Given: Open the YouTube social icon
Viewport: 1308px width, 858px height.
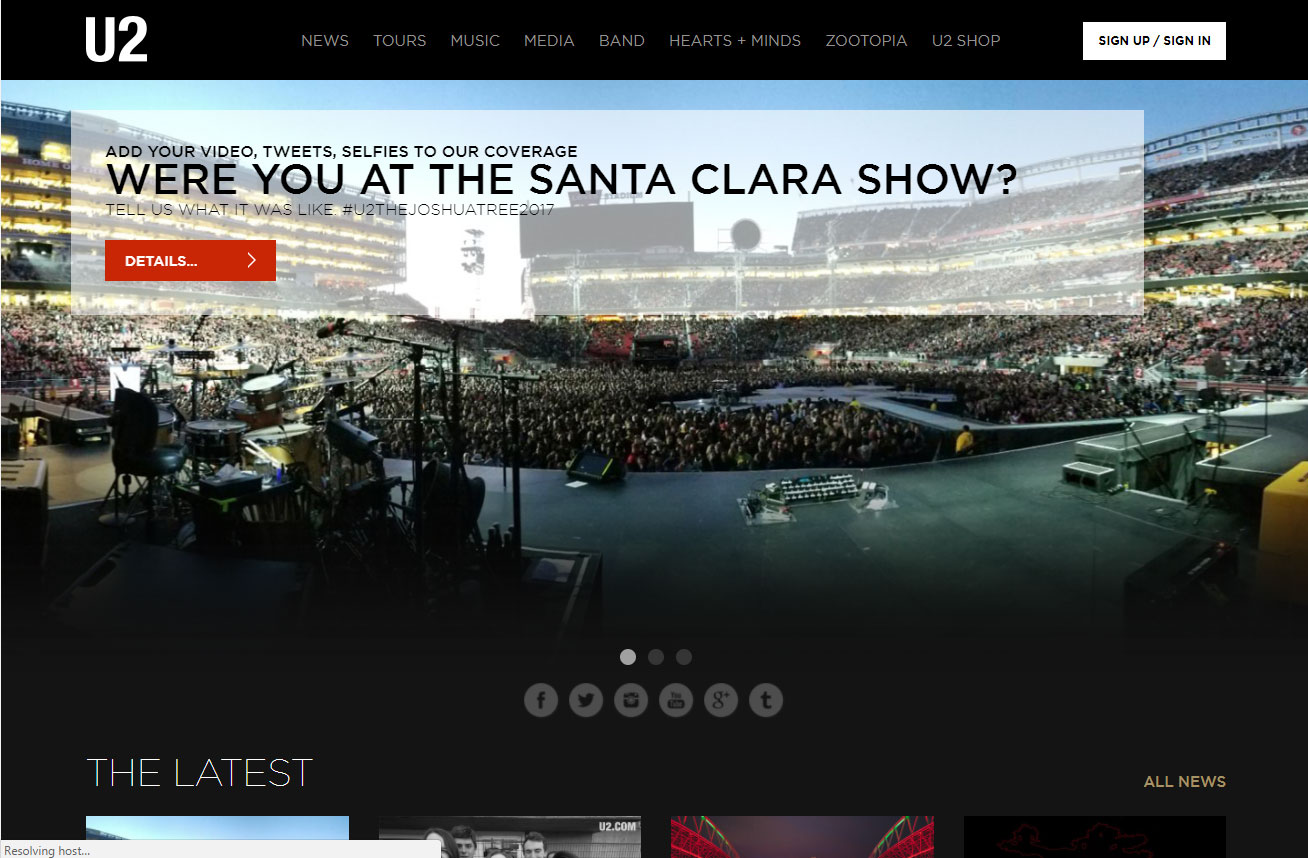Looking at the screenshot, I should coord(676,700).
